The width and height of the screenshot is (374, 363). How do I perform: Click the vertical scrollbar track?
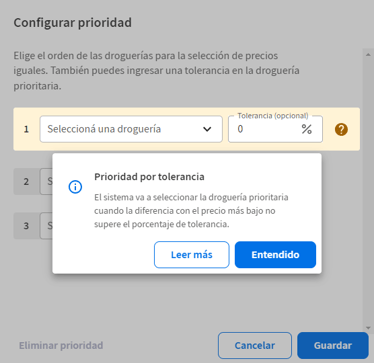tap(368, 191)
